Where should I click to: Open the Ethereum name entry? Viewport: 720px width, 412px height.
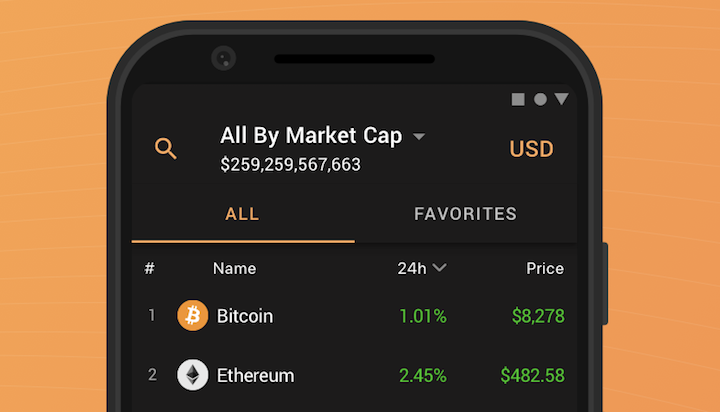click(x=255, y=376)
